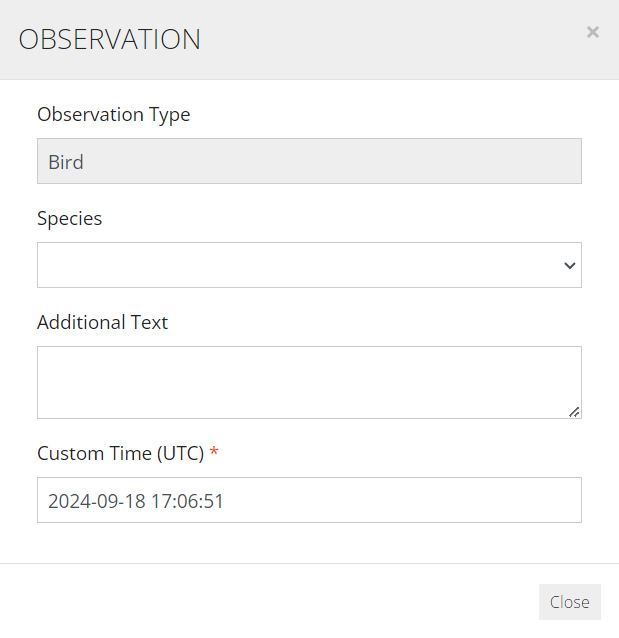Click the Close button in the footer
619x638 pixels.
(x=570, y=602)
